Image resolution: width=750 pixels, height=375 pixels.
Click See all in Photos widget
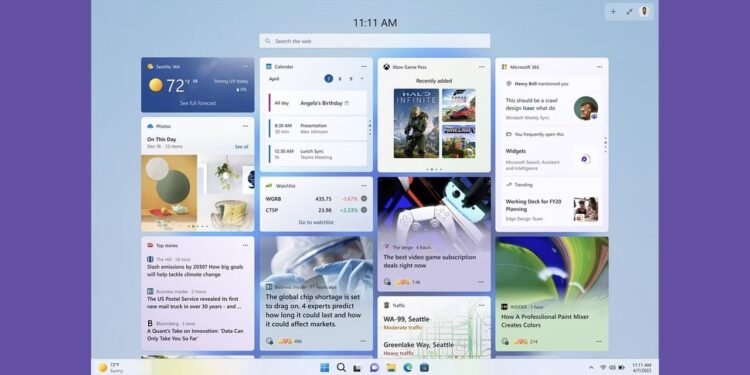pos(242,146)
